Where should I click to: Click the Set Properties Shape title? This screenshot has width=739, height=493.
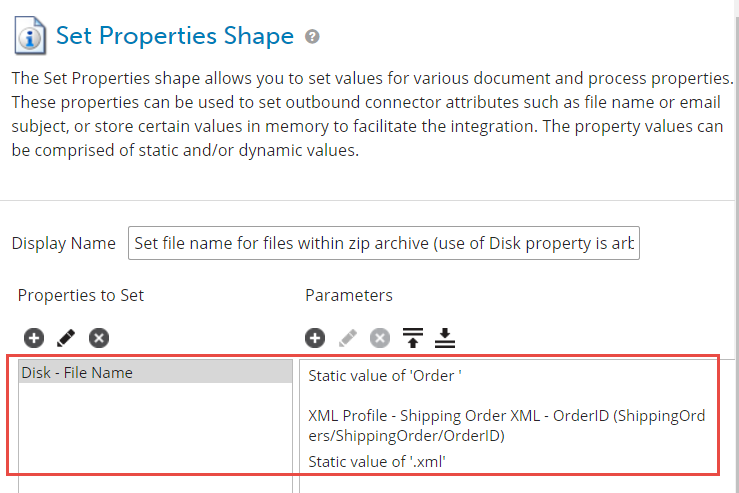pos(174,37)
